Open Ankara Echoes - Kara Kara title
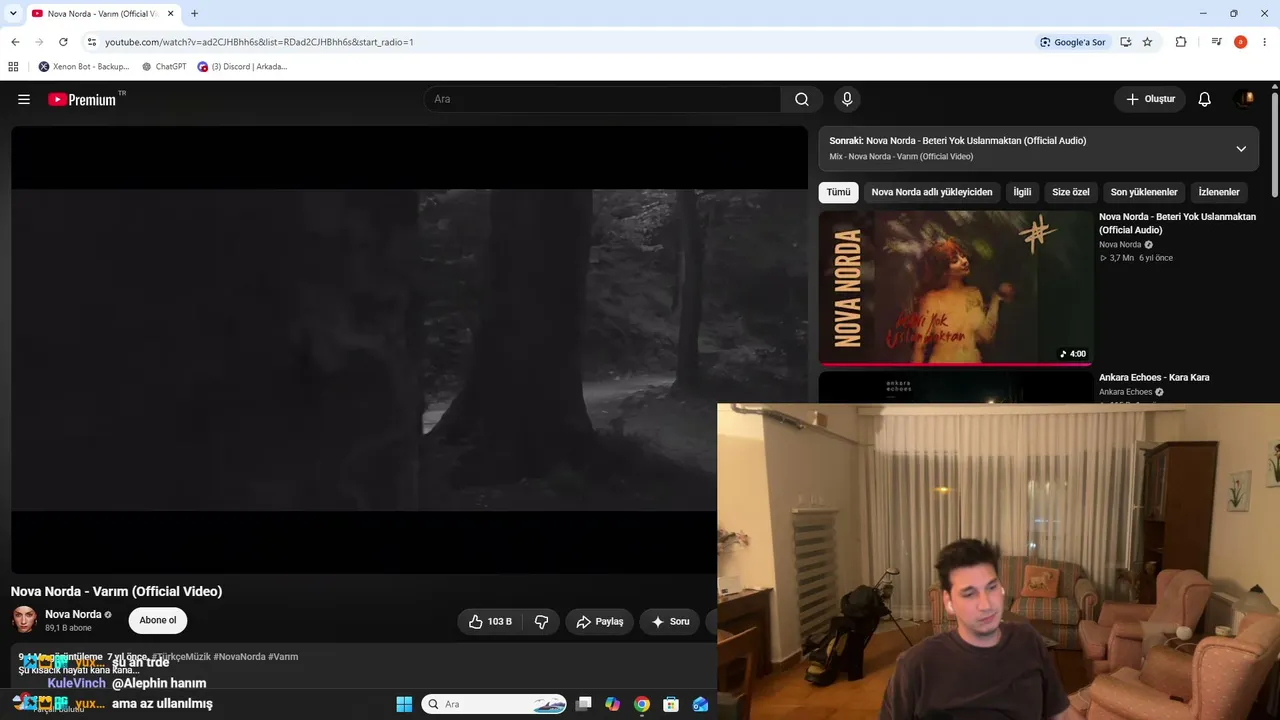The width and height of the screenshot is (1280, 720). pos(1154,377)
